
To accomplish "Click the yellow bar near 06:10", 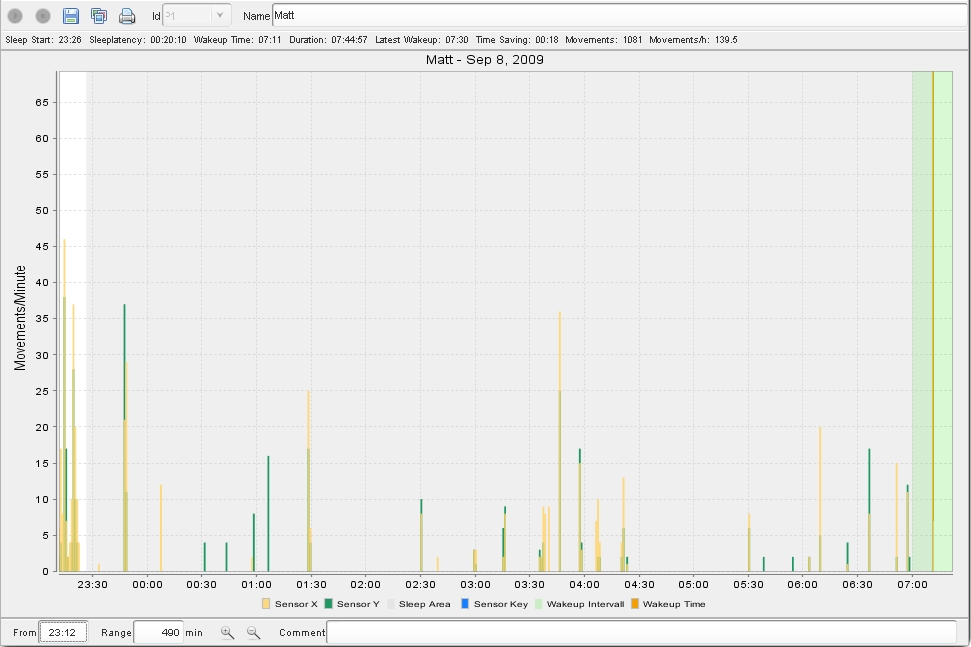I will 820,498.
